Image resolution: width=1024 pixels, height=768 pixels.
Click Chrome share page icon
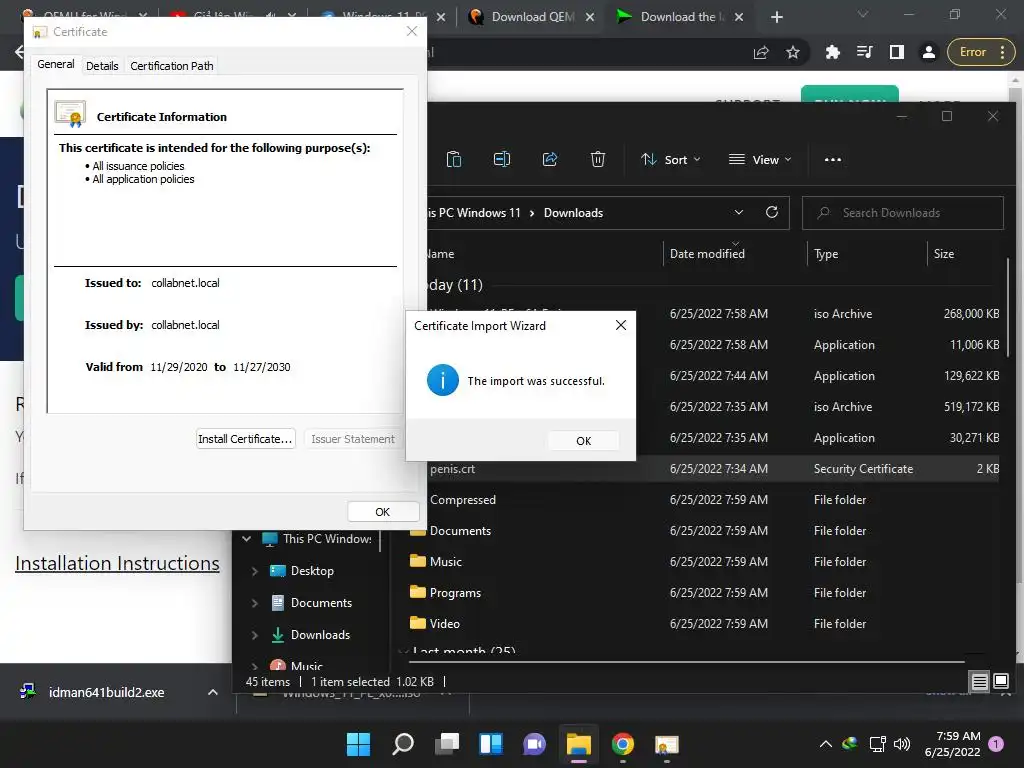click(761, 52)
